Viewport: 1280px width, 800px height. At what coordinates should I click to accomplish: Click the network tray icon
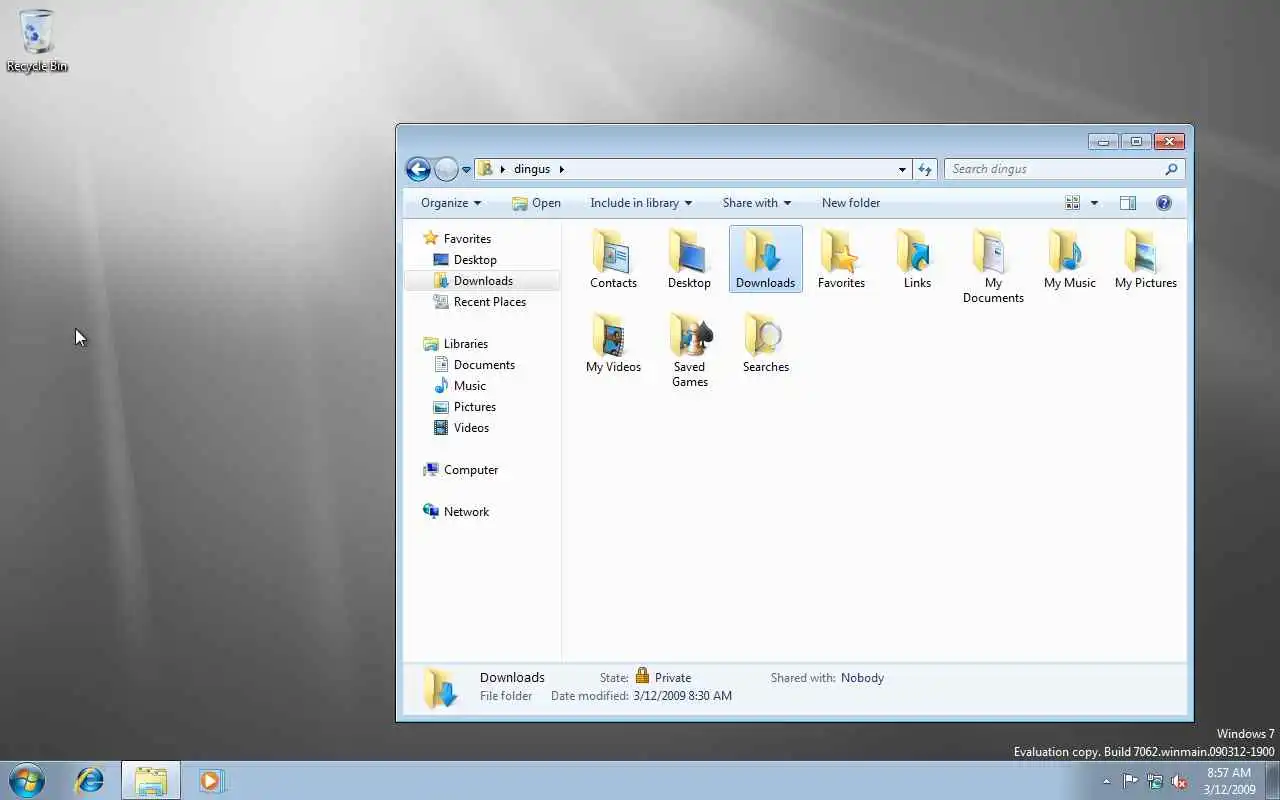(x=1155, y=781)
